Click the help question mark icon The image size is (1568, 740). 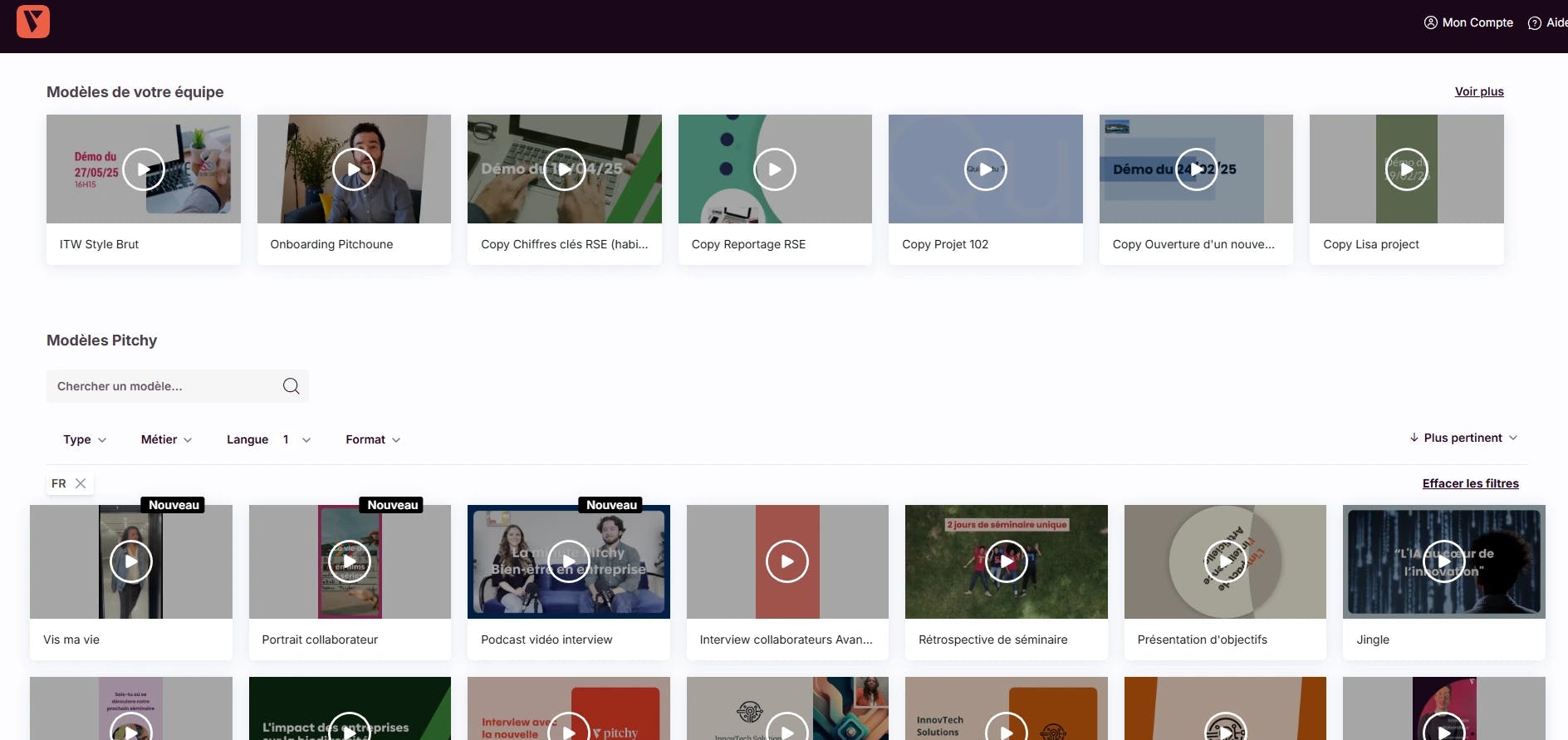pos(1535,23)
